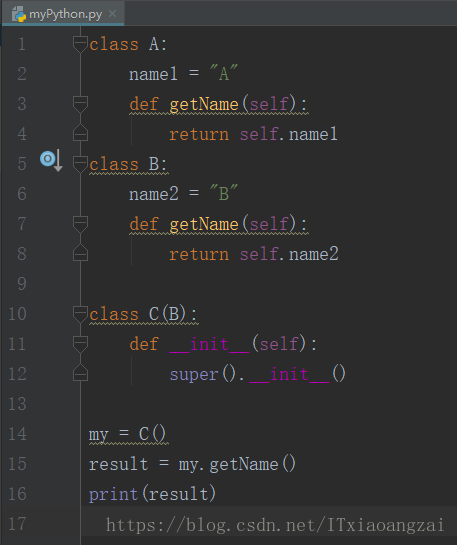Click the text 'class A:'
Image resolution: width=457 pixels, height=545 pixels.
tap(128, 44)
